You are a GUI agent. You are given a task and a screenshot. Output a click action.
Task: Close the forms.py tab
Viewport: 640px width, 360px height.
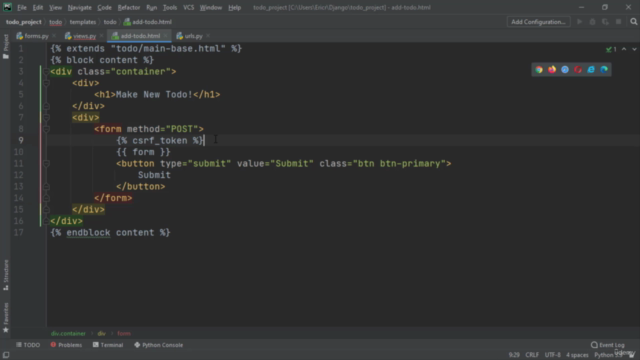(54, 36)
